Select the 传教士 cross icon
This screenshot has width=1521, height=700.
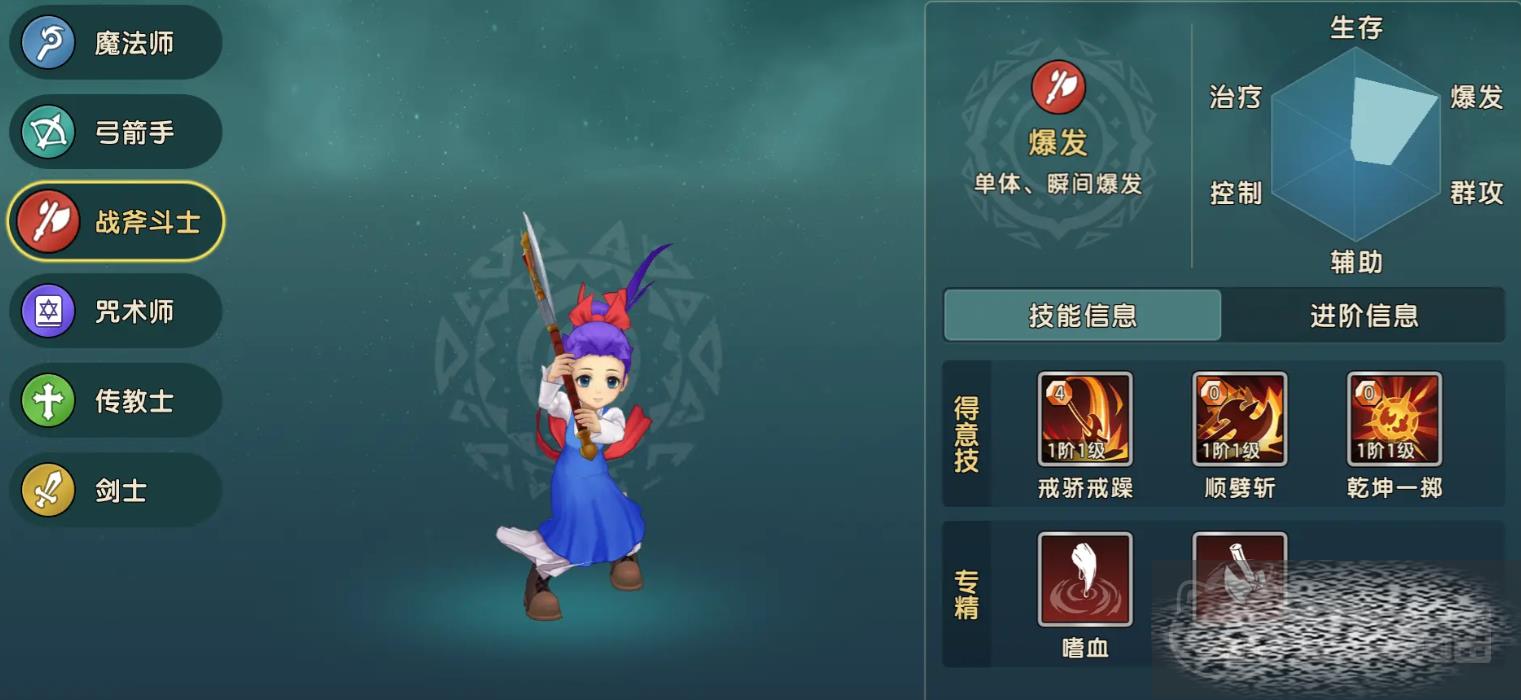coord(48,401)
